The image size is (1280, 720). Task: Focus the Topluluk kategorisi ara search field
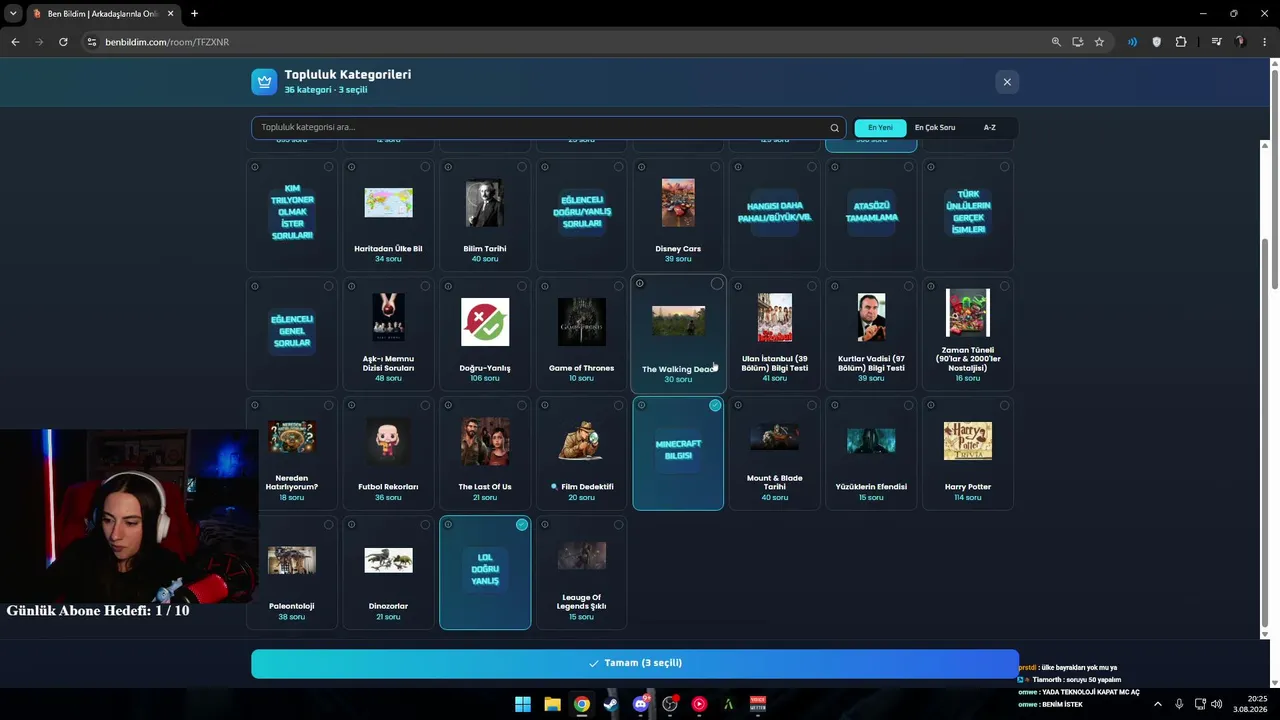(548, 128)
